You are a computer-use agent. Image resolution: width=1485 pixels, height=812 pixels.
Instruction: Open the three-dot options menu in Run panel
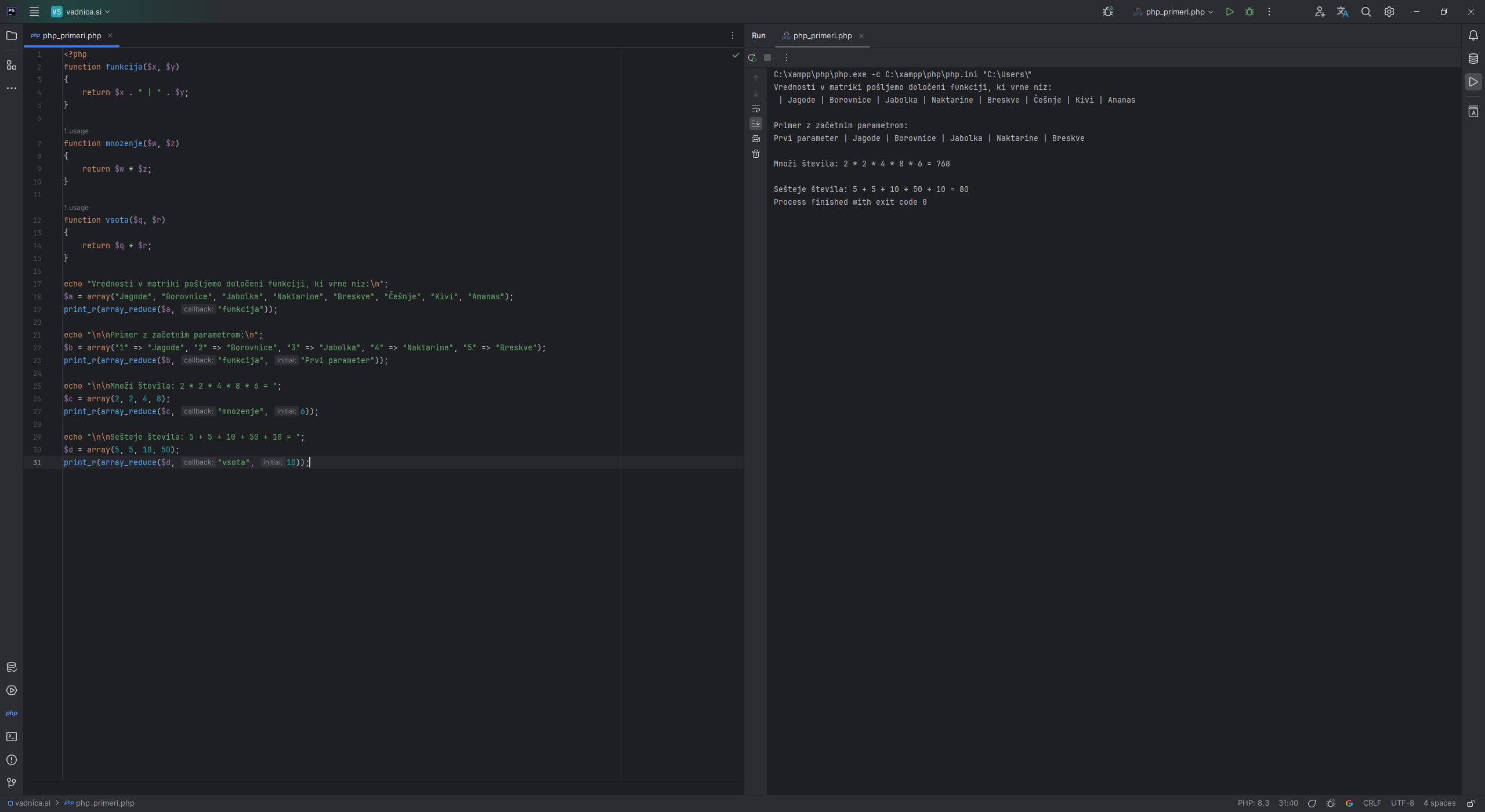click(x=787, y=57)
